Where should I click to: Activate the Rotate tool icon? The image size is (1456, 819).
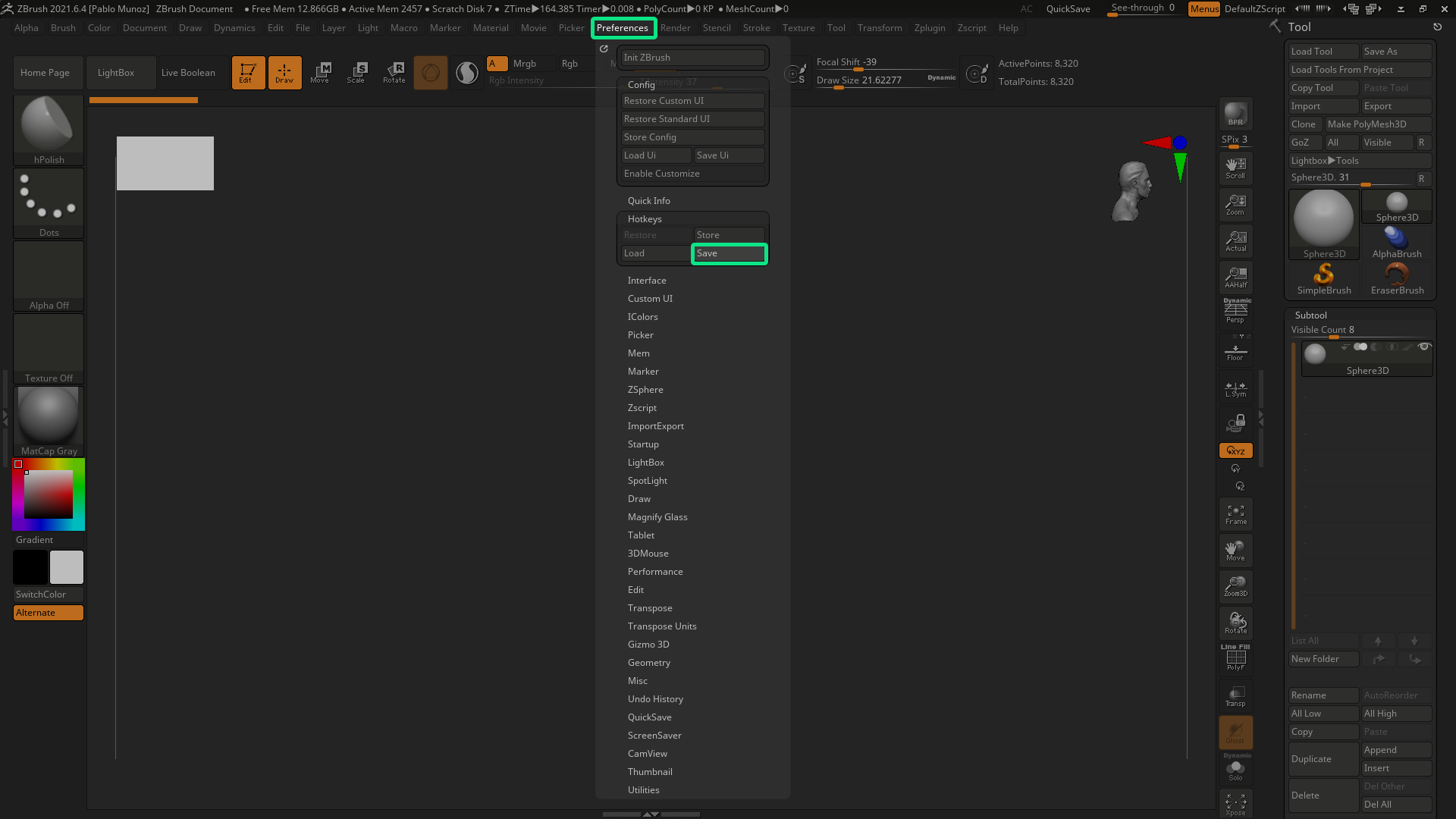[x=394, y=73]
